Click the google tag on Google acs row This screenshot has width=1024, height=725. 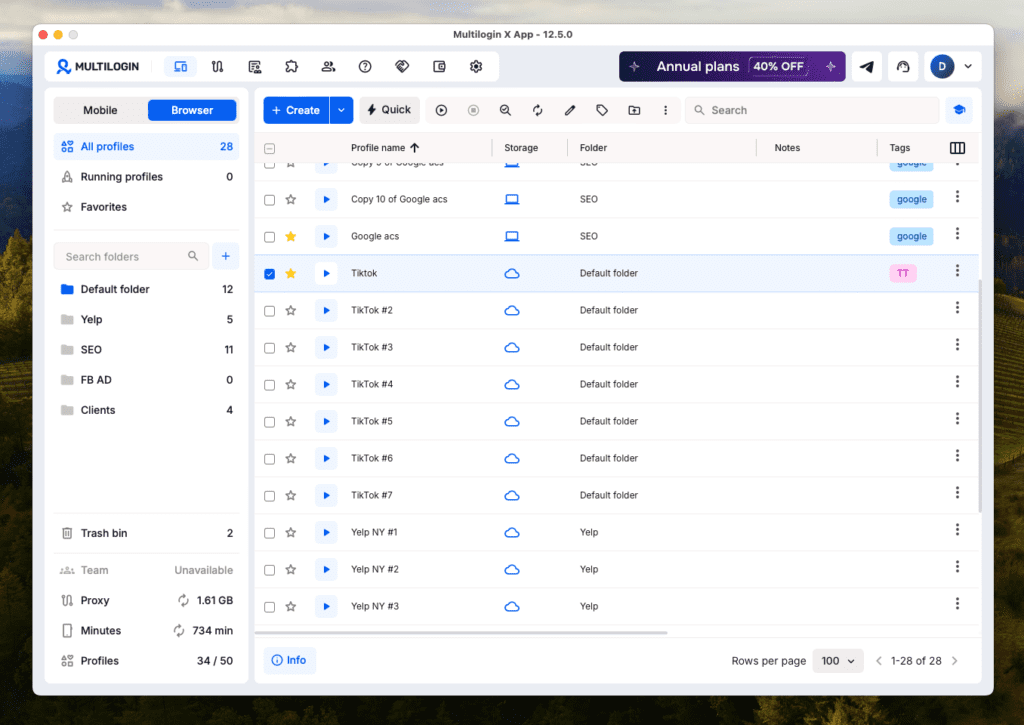[x=911, y=236]
